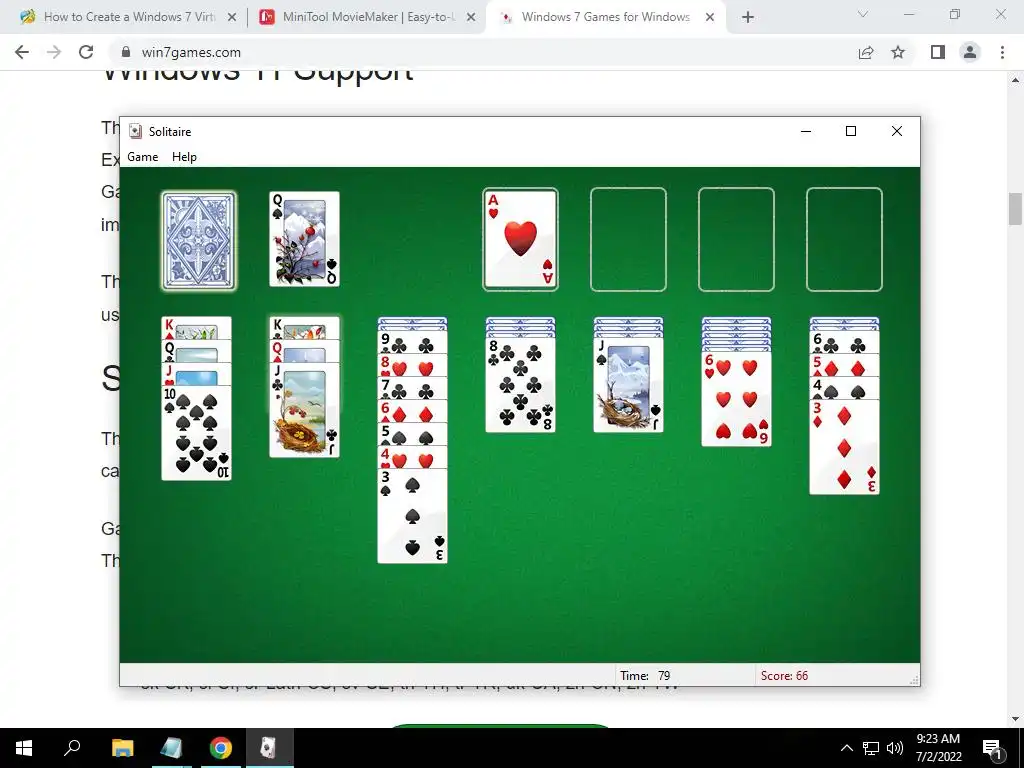This screenshot has width=1024, height=768.
Task: Share this page from the address bar
Action: (866, 53)
